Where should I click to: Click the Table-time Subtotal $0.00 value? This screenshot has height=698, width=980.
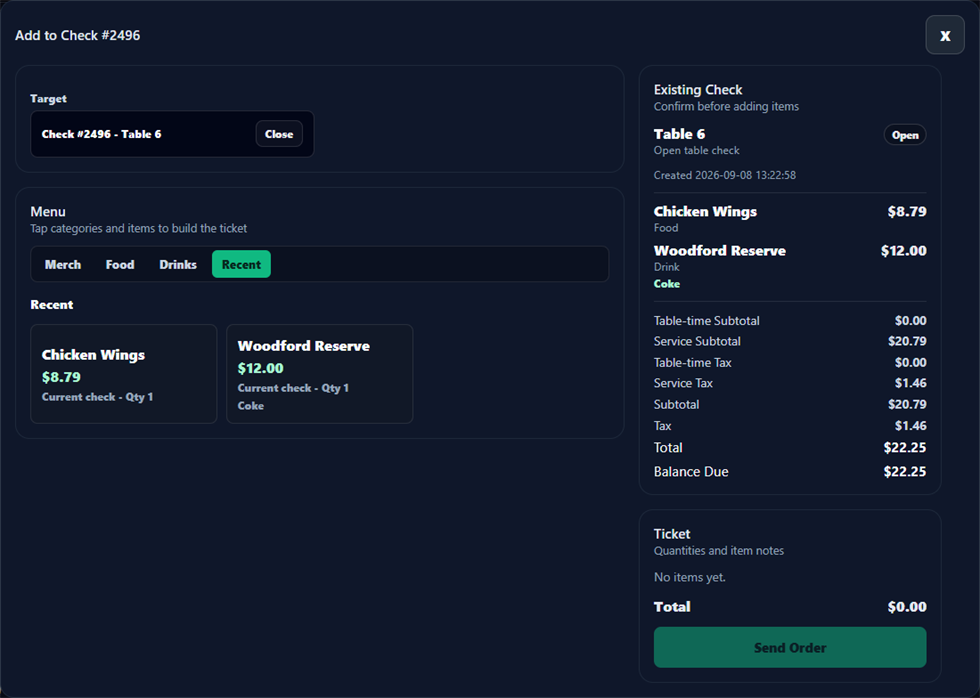coord(911,321)
